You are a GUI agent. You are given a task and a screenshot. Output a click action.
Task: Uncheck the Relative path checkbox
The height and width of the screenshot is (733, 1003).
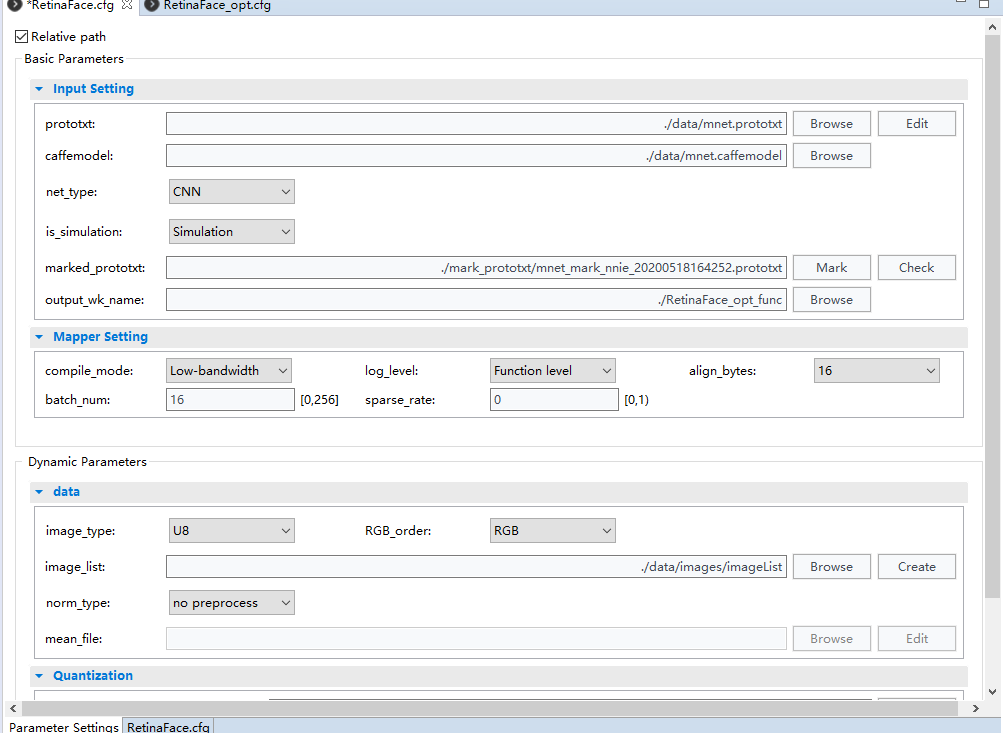coord(22,37)
